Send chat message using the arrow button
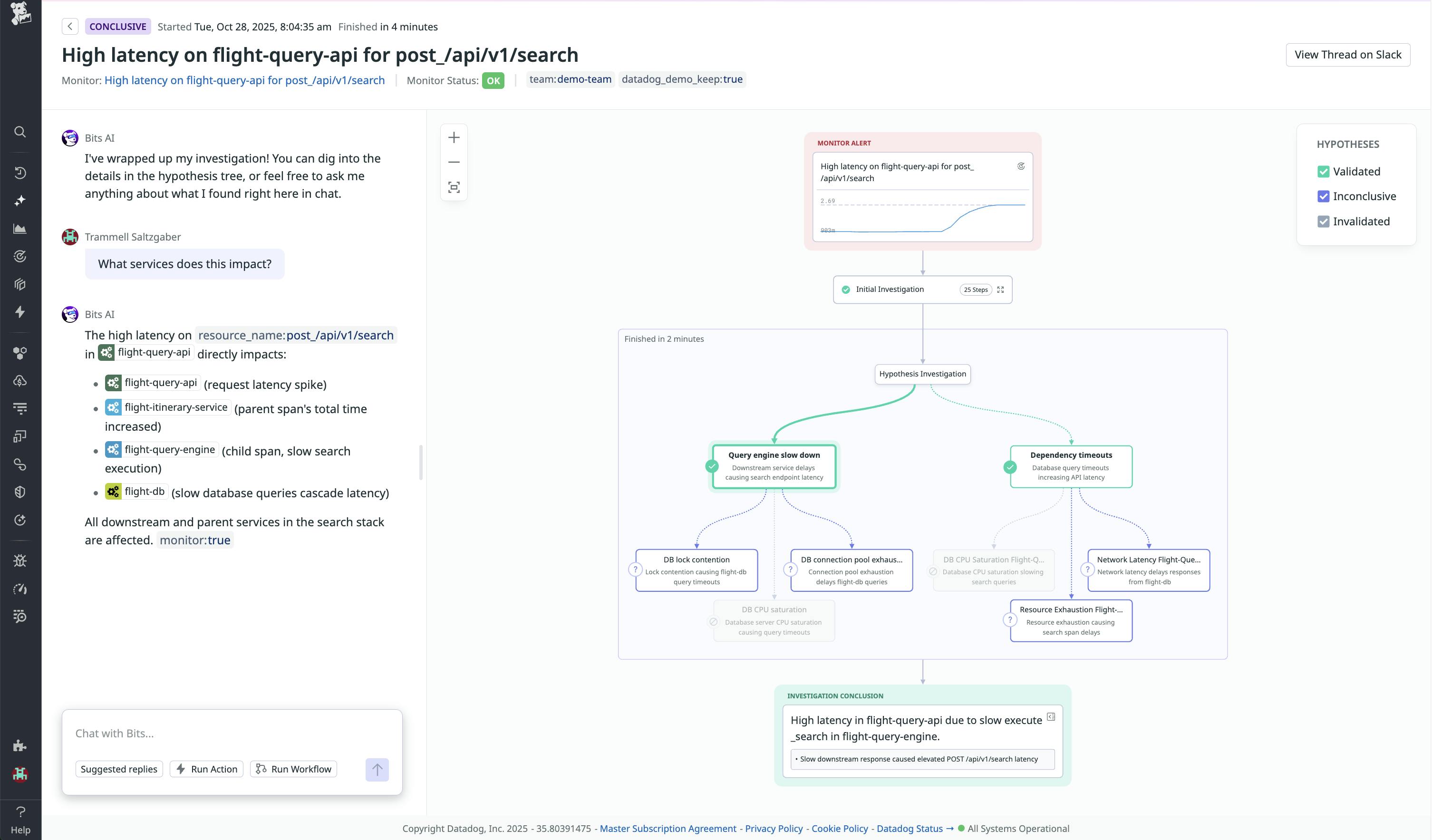This screenshot has width=1432, height=840. pos(377,770)
